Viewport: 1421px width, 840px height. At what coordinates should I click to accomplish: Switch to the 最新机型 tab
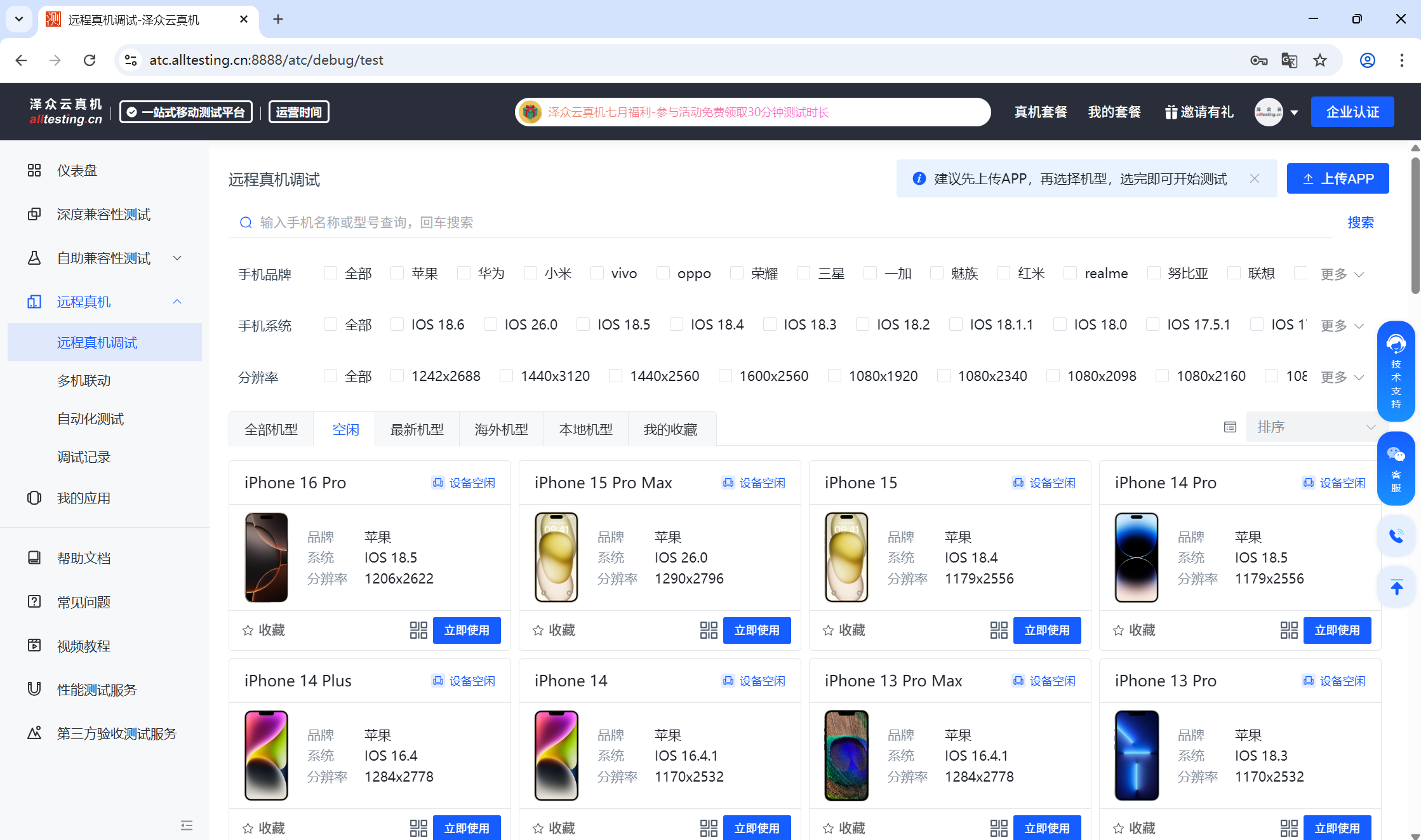tap(417, 429)
